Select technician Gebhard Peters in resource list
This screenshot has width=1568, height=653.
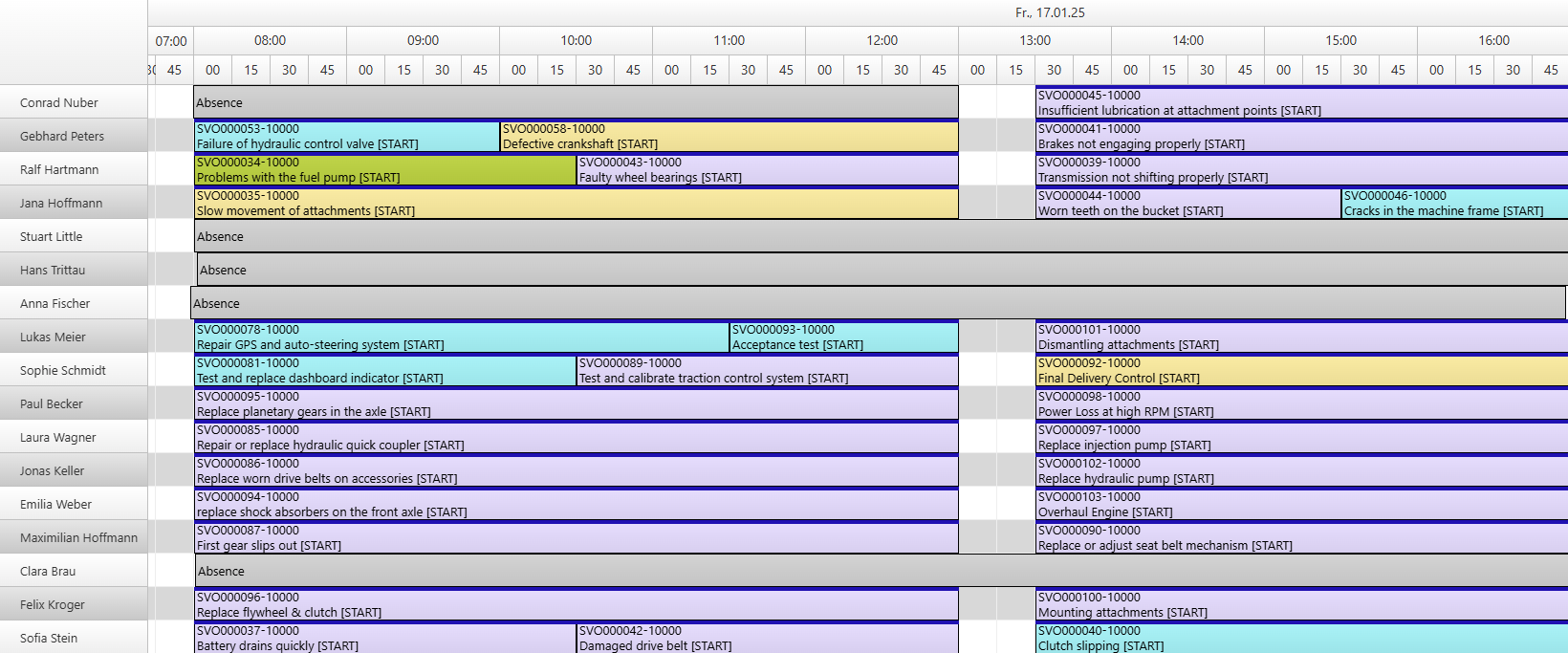coord(62,136)
